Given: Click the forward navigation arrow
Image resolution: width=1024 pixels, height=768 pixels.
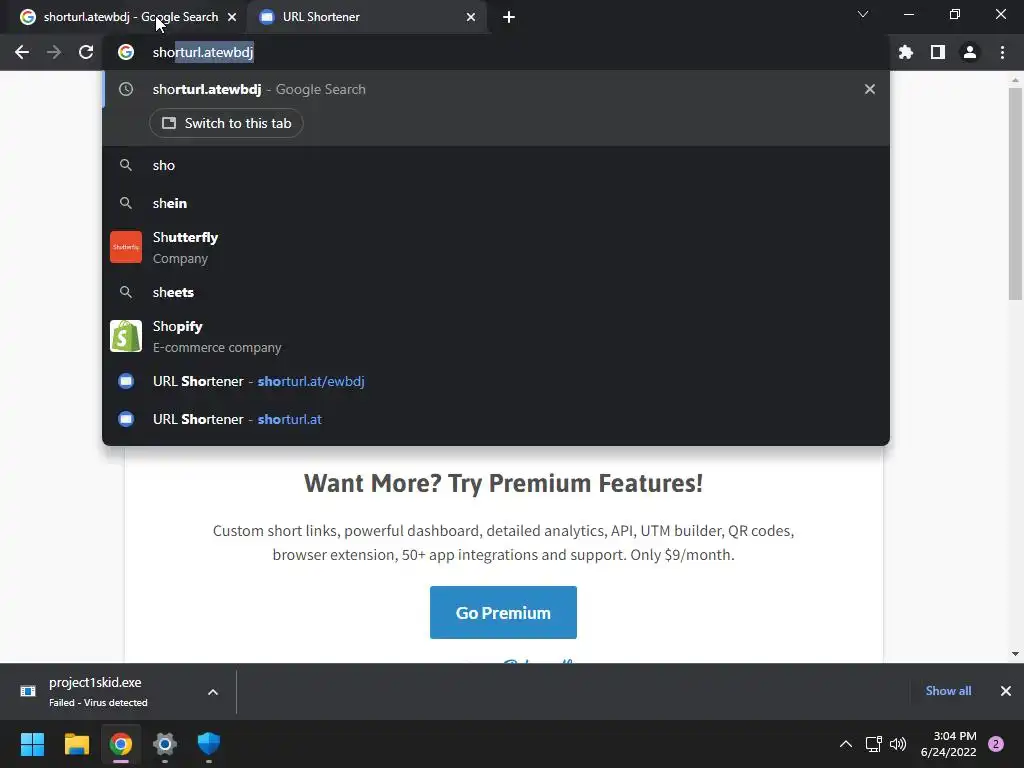Looking at the screenshot, I should point(54,52).
